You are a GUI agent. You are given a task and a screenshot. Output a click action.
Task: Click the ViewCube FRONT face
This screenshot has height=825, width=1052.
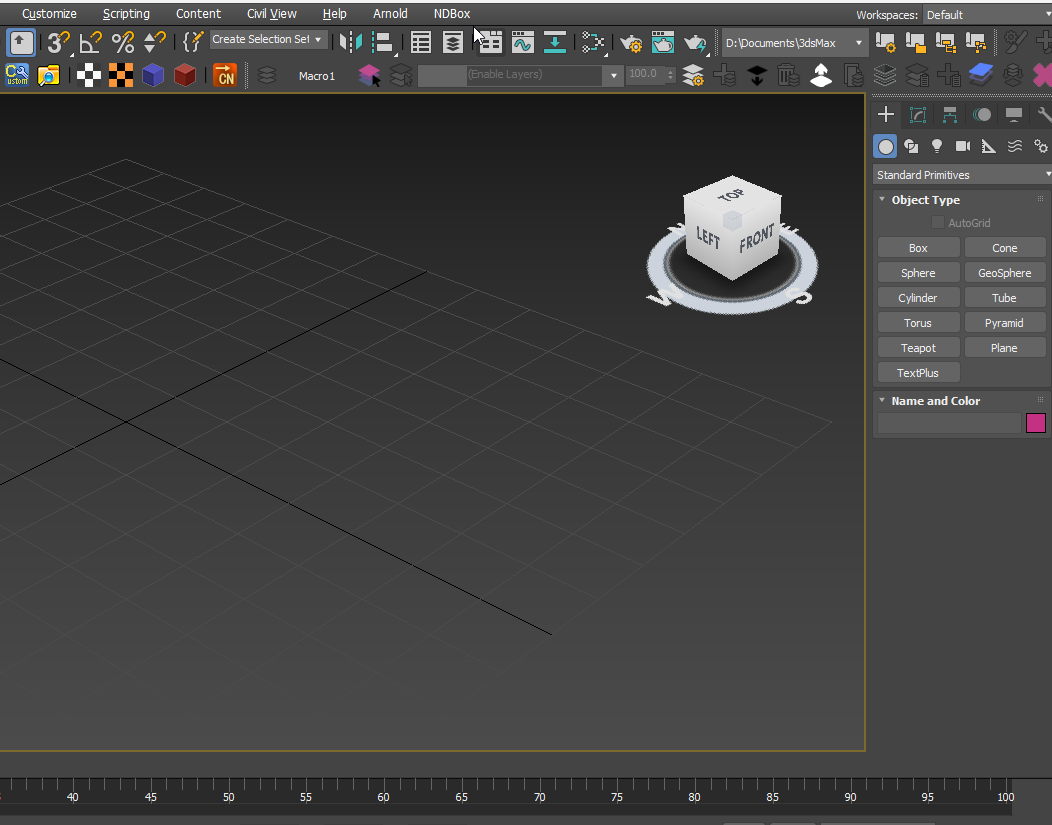[756, 239]
